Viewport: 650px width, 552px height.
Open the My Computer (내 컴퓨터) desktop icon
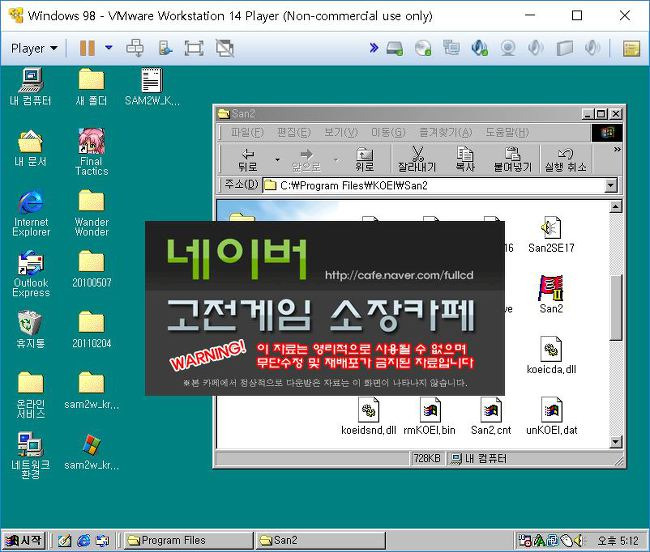pos(30,87)
